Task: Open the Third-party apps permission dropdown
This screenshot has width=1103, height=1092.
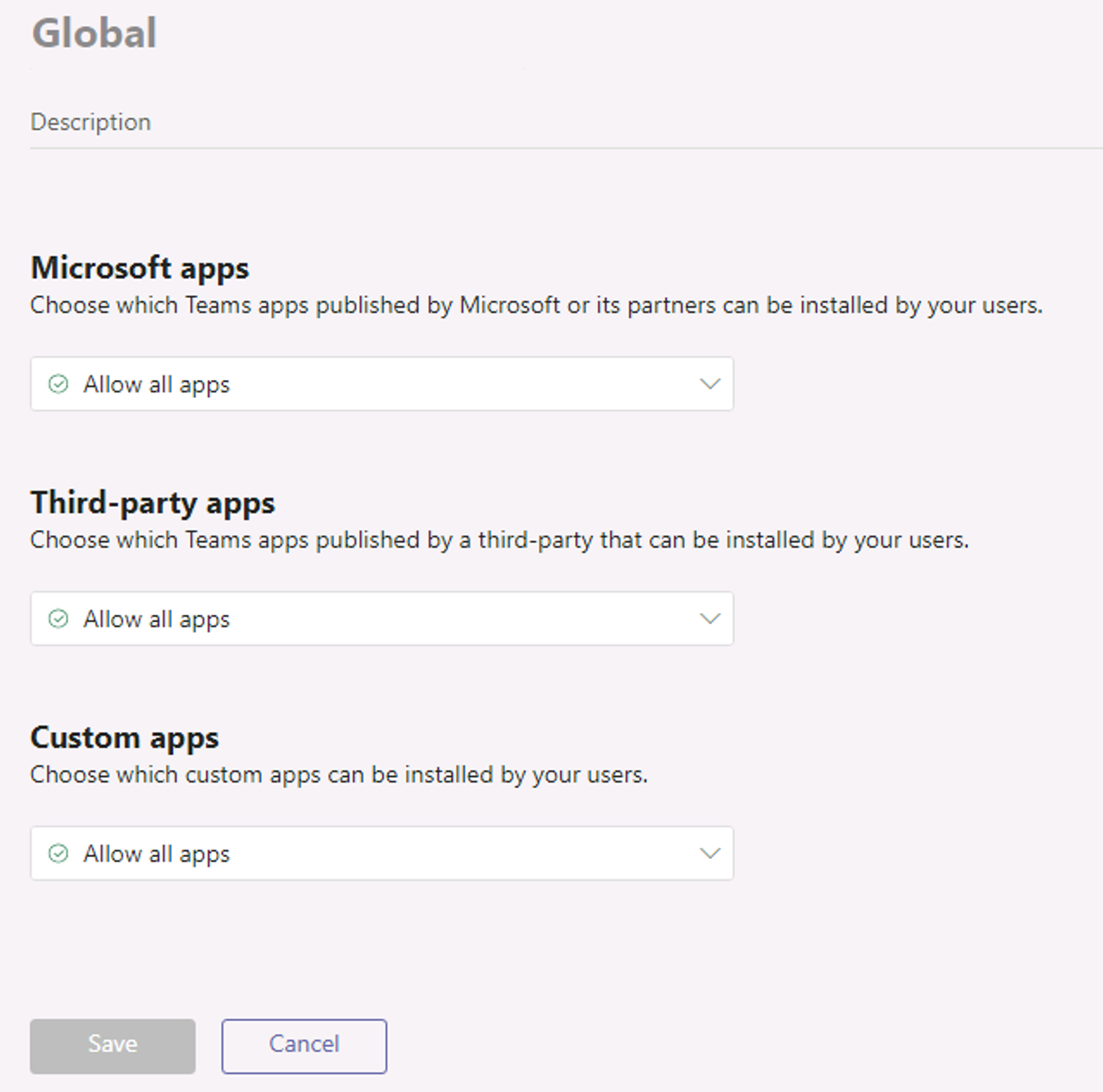Action: [x=382, y=618]
